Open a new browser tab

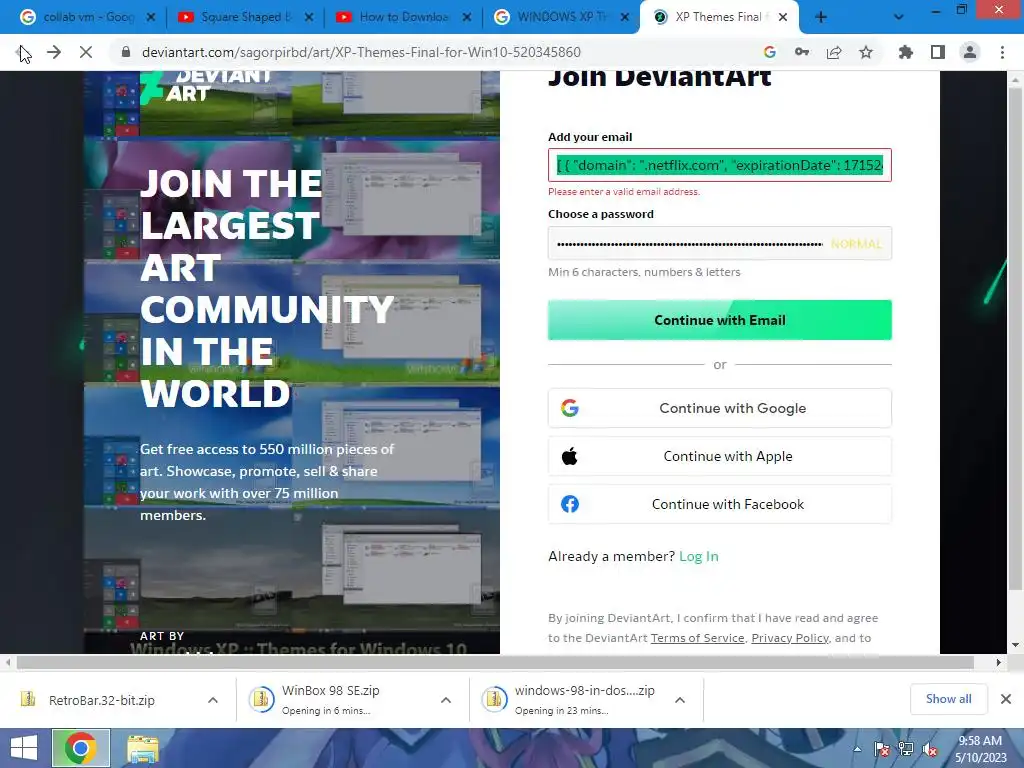[821, 18]
